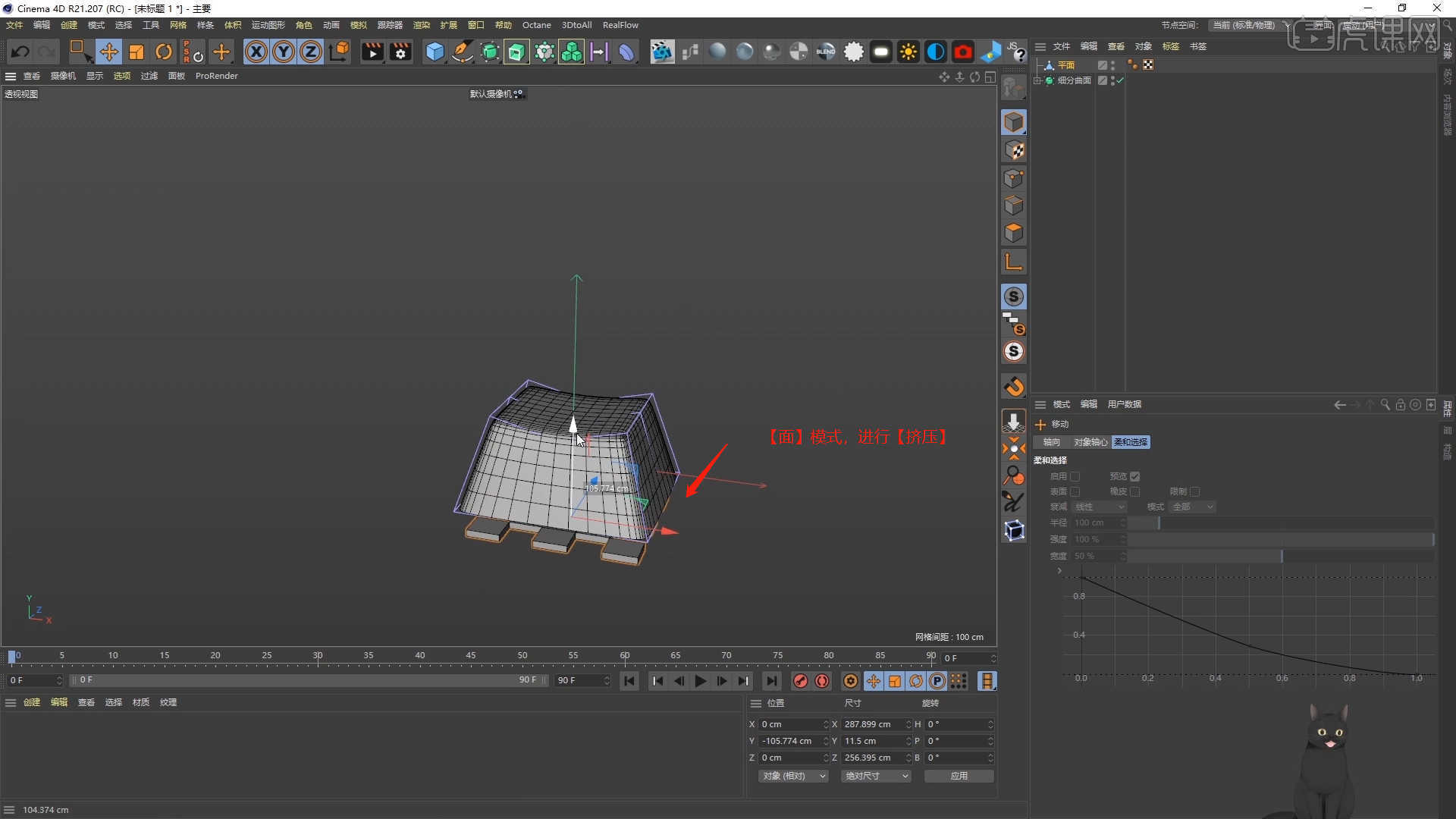Open the Octane menu
The width and height of the screenshot is (1456, 819).
coord(537,25)
